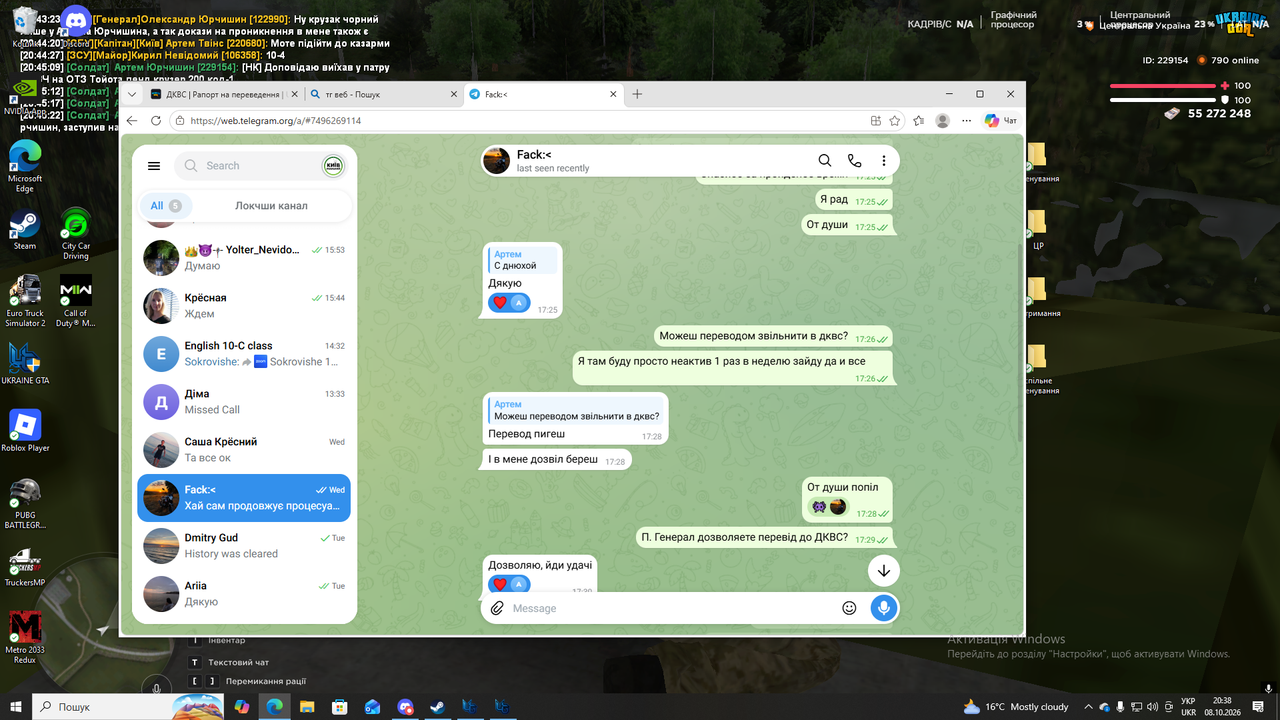
Task: Open the Крёсная chat
Action: [244, 306]
